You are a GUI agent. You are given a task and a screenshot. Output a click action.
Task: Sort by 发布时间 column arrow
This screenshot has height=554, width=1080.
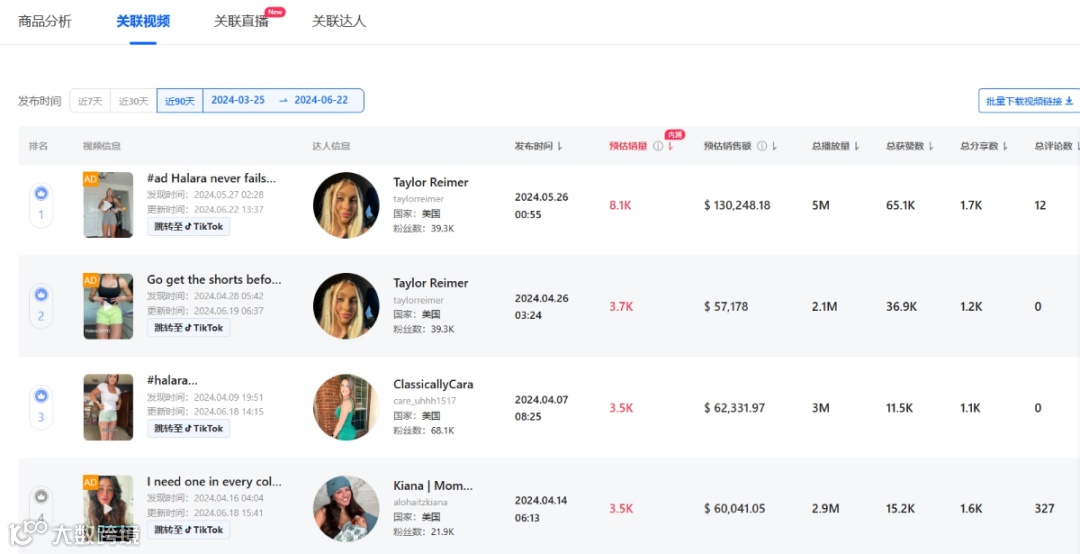[560, 146]
